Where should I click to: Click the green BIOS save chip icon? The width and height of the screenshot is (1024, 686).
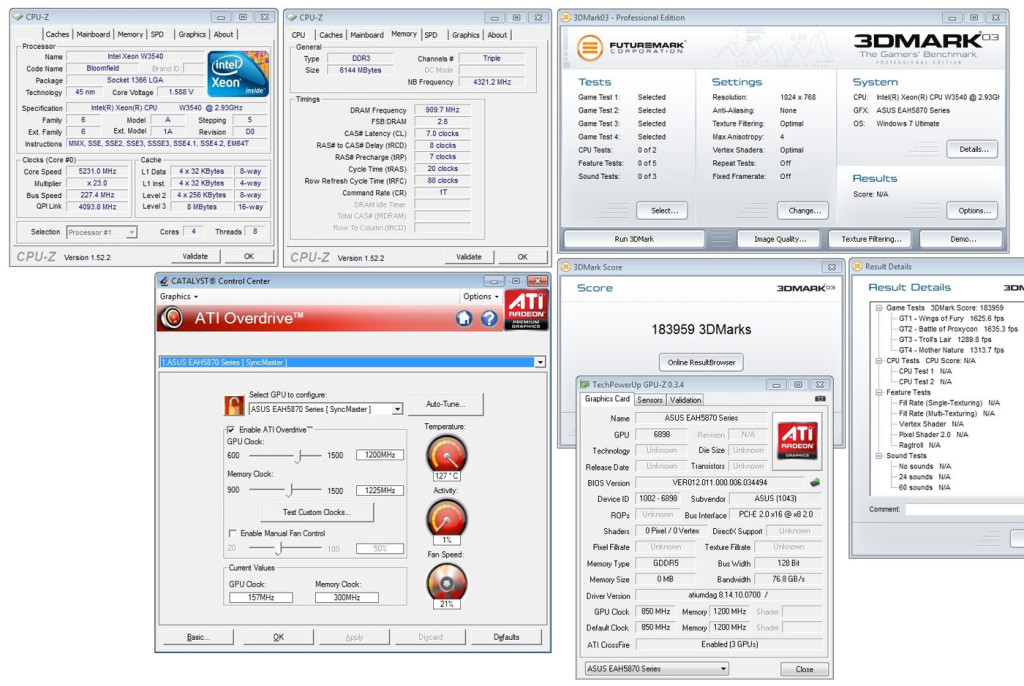815,483
